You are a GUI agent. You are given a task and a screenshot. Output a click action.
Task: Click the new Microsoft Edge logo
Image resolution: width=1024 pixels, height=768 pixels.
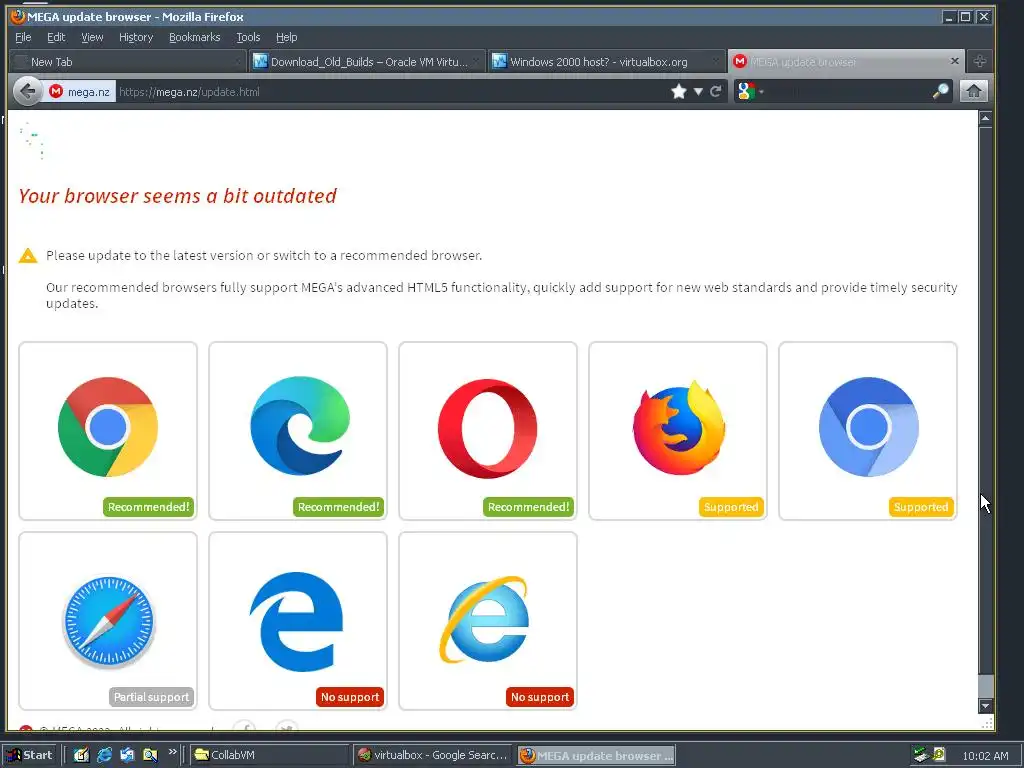tap(300, 425)
